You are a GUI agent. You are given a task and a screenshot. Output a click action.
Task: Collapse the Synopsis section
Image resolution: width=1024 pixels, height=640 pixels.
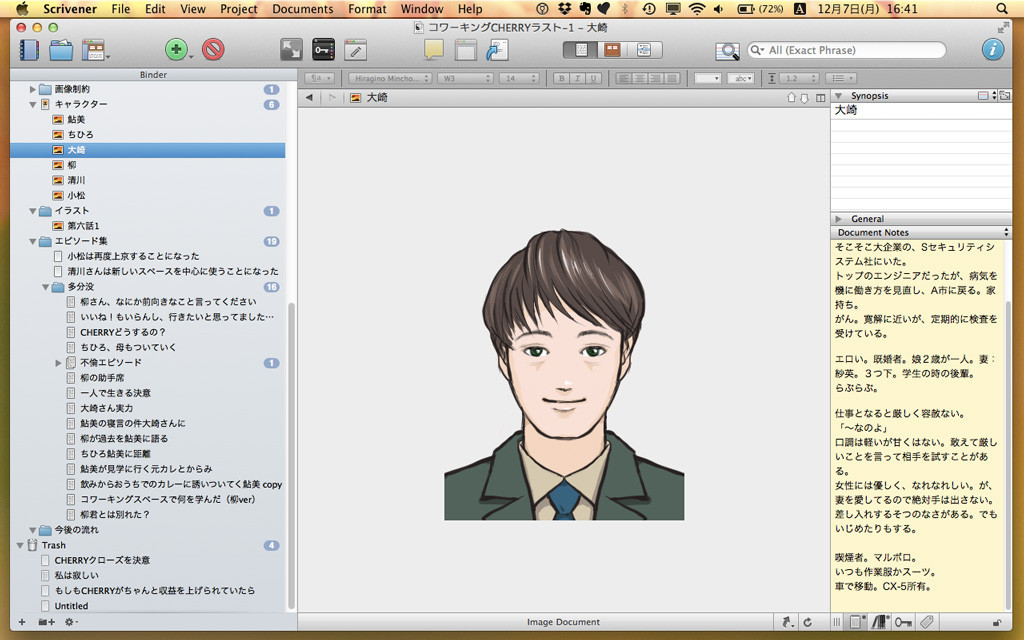tap(839, 95)
